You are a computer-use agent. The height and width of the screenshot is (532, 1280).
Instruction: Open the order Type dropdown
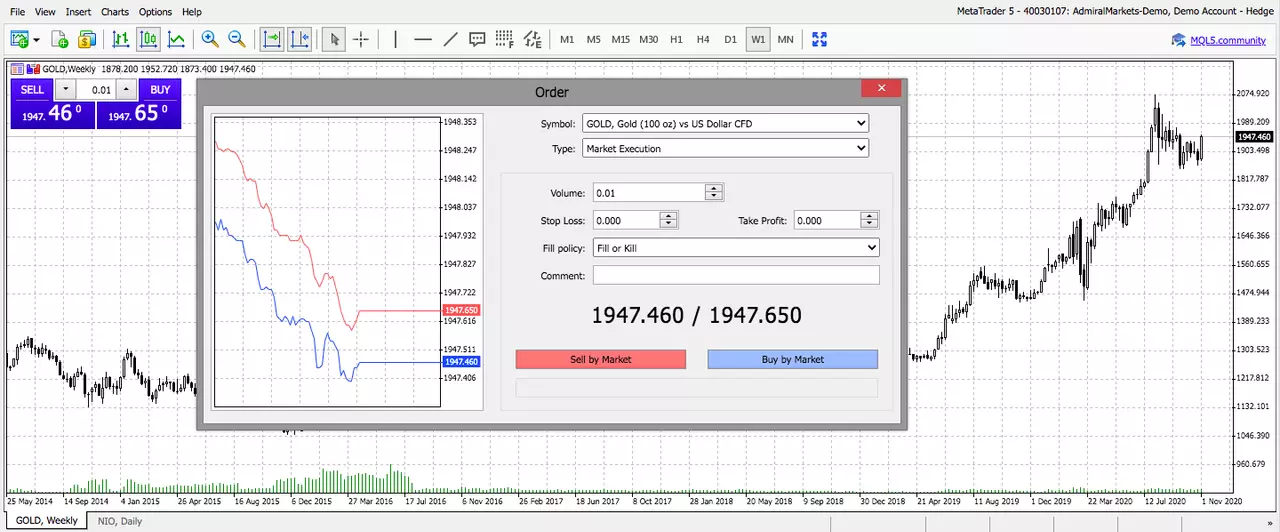pyautogui.click(x=725, y=148)
